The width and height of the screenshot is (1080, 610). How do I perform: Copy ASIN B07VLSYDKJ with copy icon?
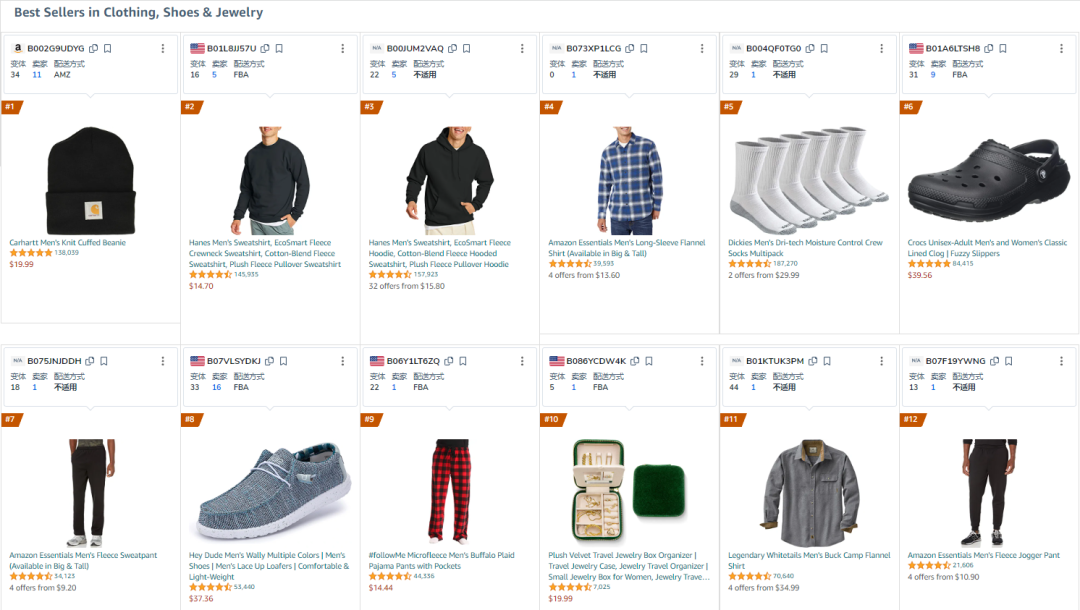click(269, 361)
